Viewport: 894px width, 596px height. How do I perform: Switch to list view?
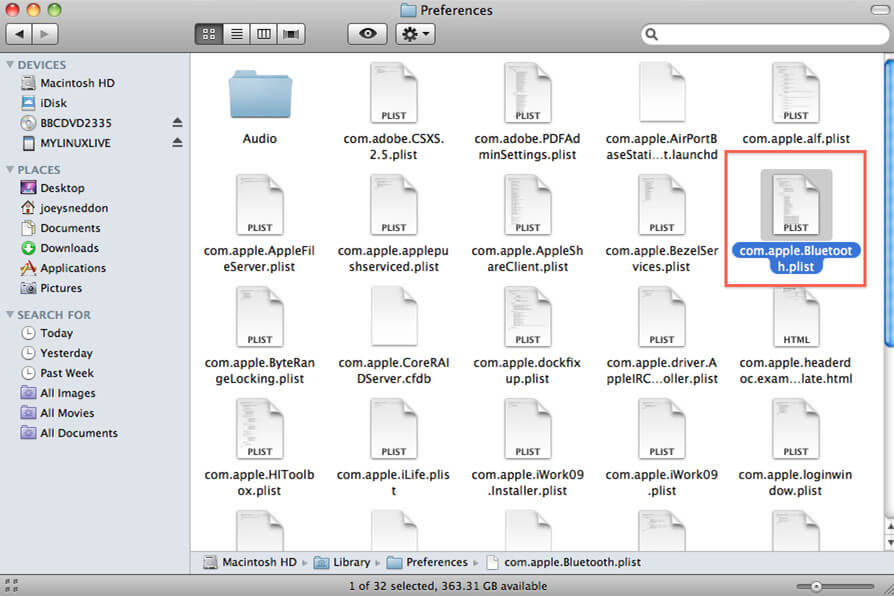236,34
